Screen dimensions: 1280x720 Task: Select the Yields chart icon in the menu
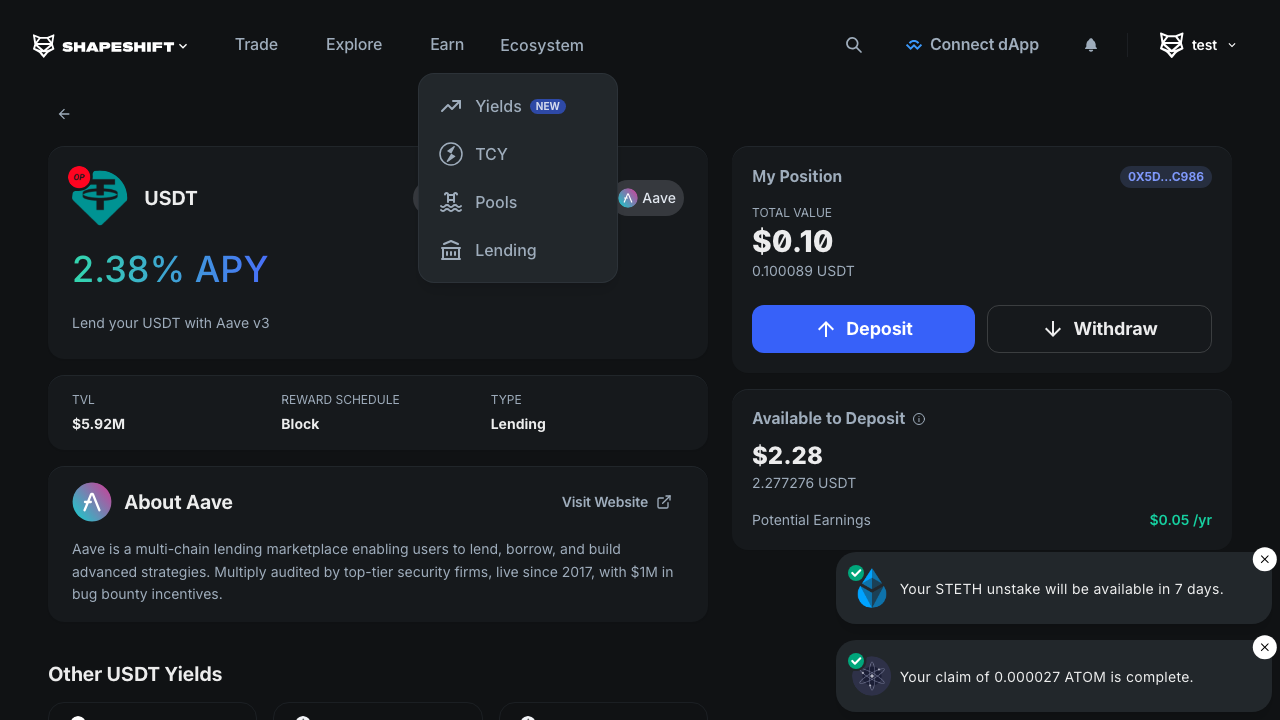(x=450, y=105)
